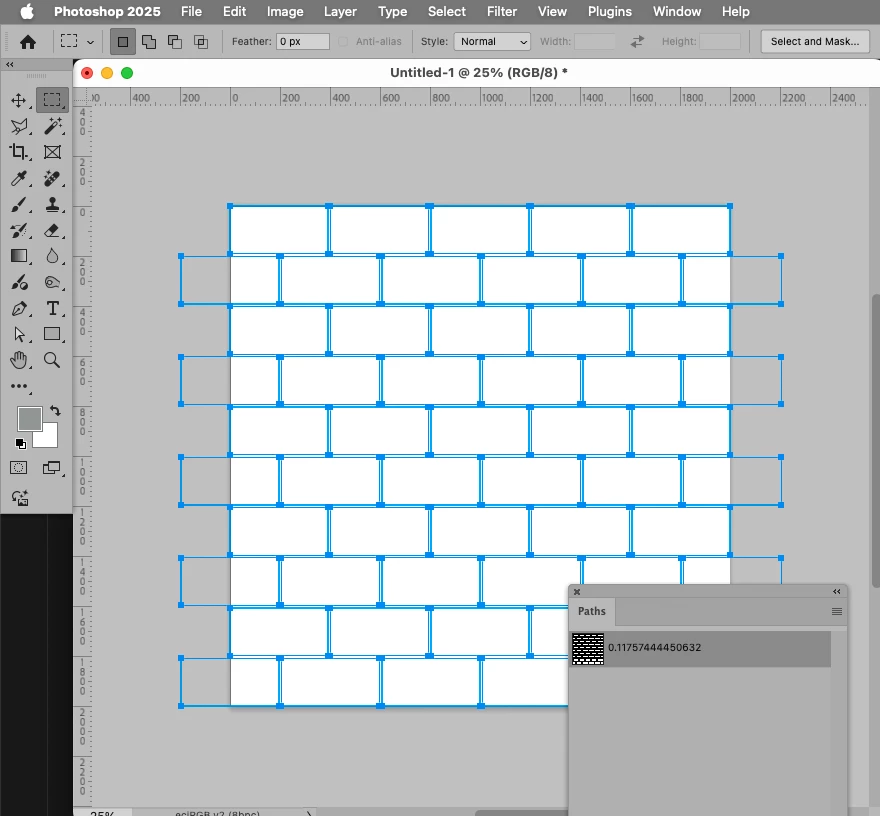Open the Edit Toolbar three-dots menu
Image resolution: width=880 pixels, height=816 pixels.
coord(19,386)
